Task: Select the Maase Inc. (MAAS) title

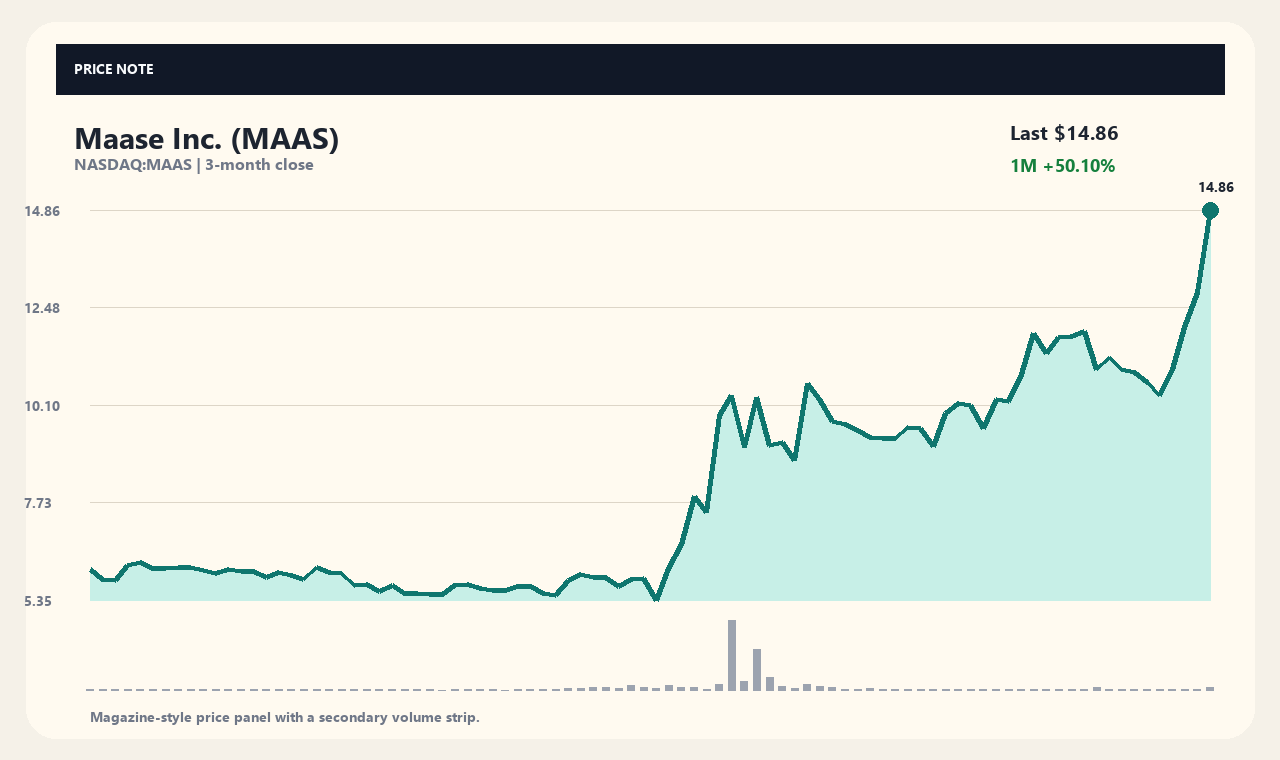Action: (207, 139)
